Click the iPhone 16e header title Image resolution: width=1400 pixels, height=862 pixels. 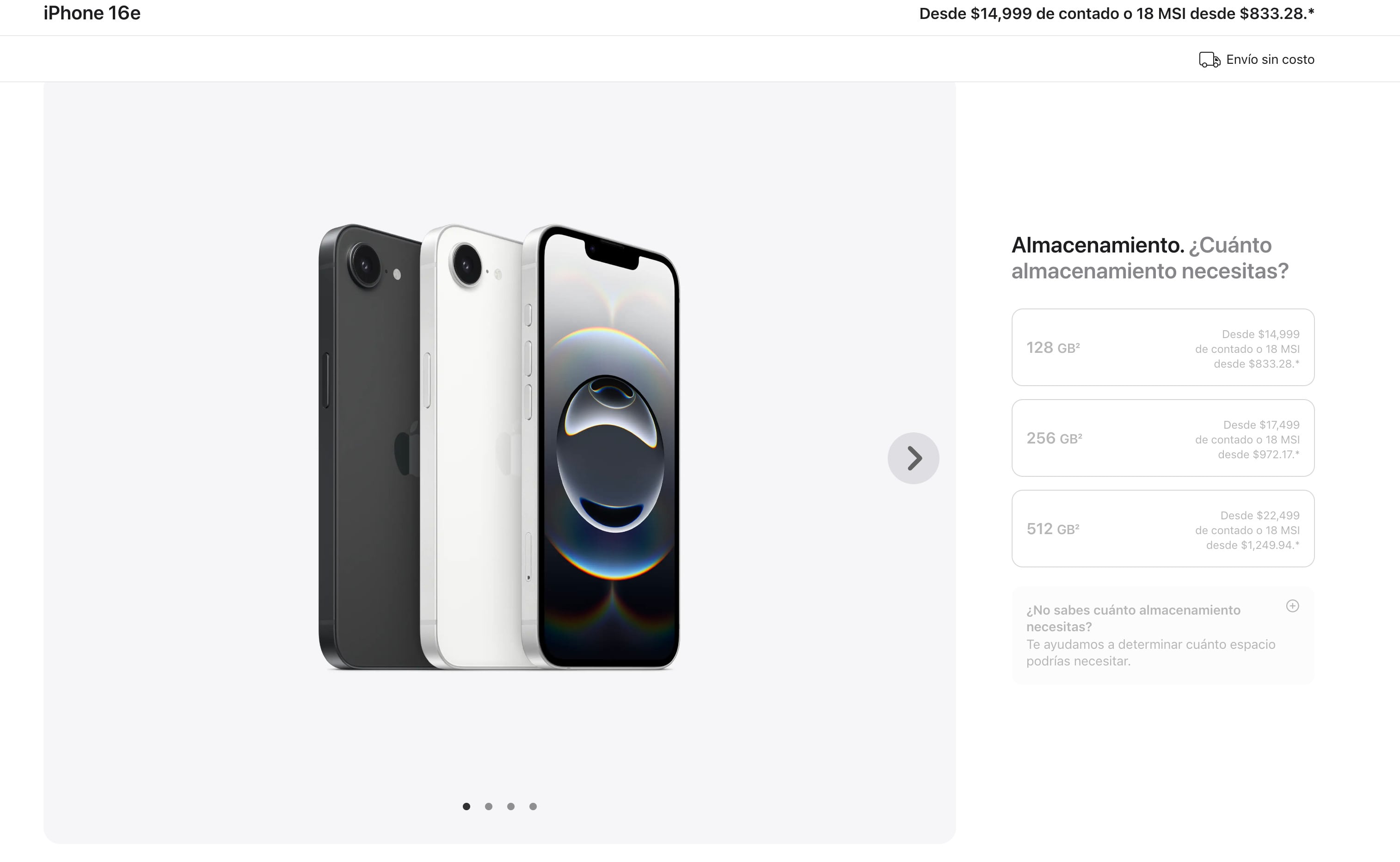click(92, 13)
